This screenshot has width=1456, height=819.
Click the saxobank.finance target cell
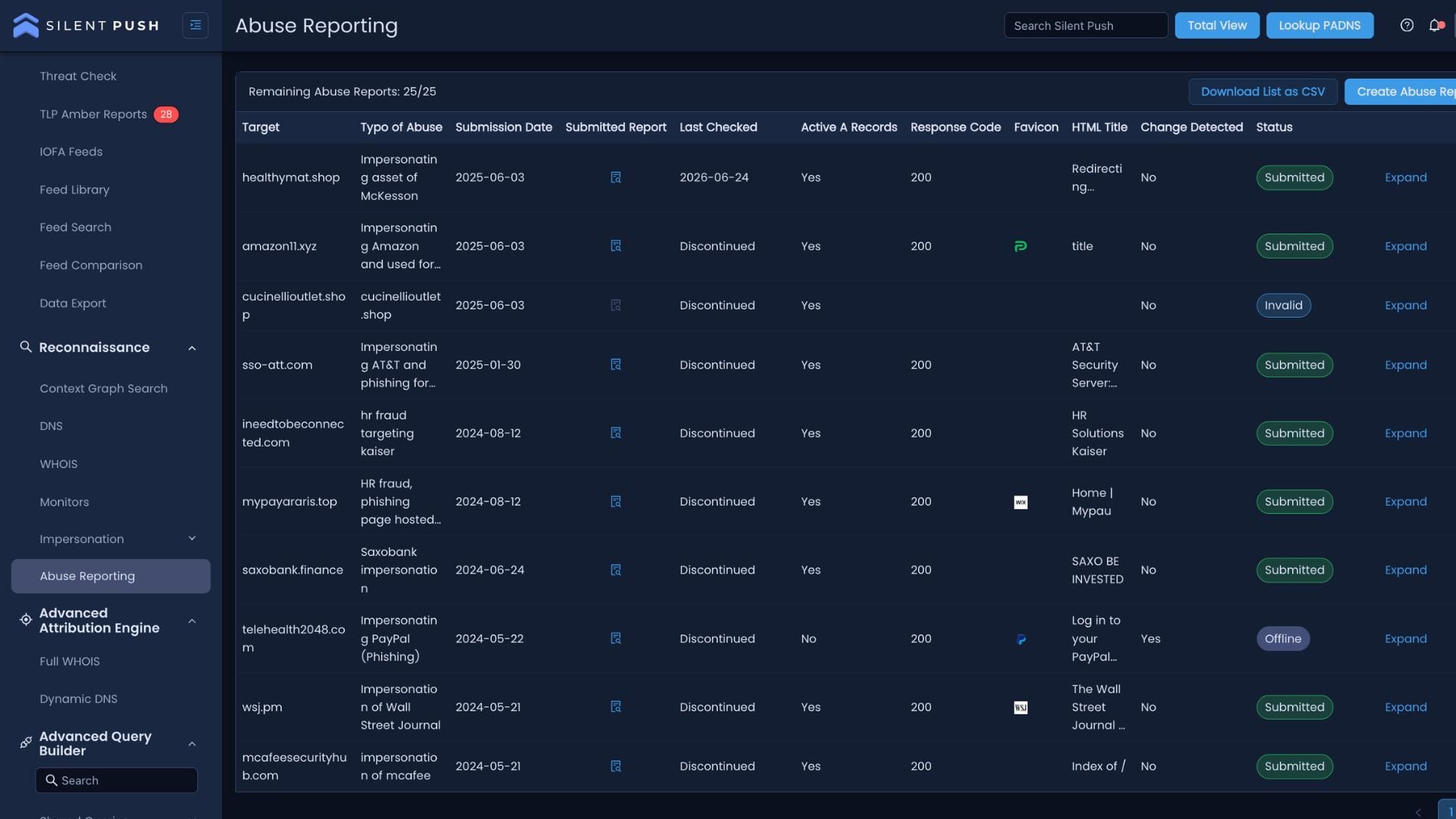pos(293,570)
